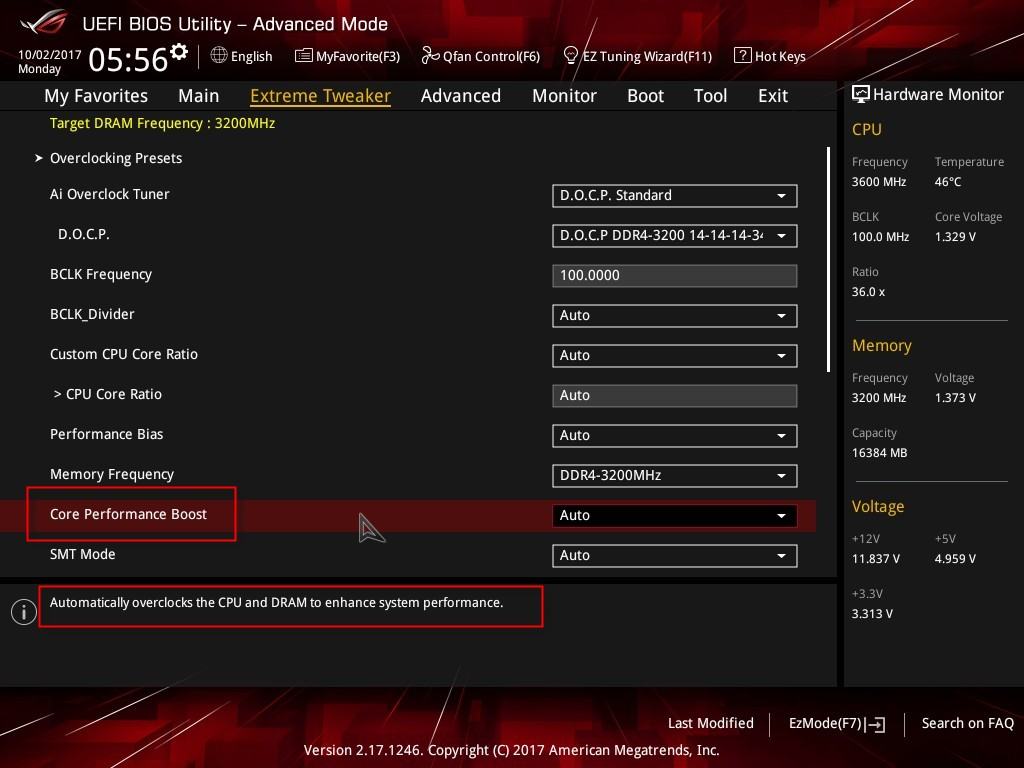The width and height of the screenshot is (1024, 768).
Task: Click English language button
Action: (x=251, y=57)
